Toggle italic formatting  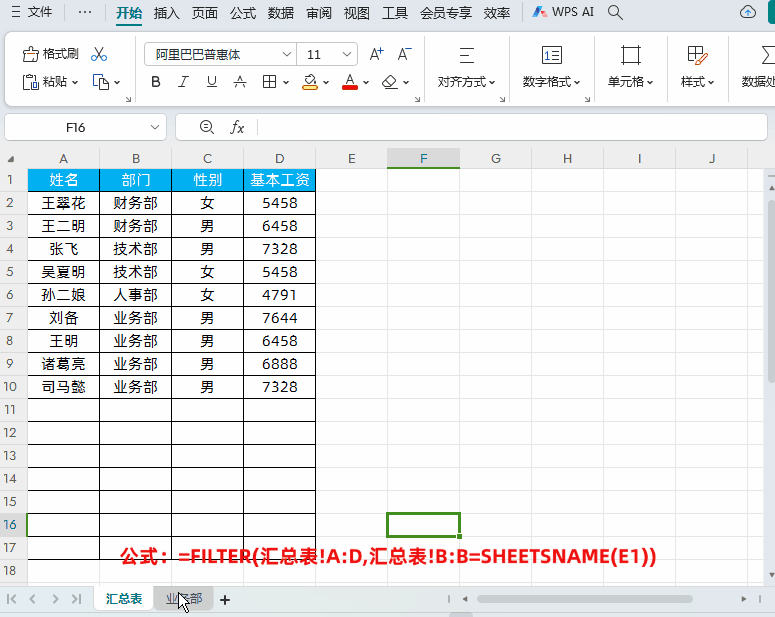pyautogui.click(x=183, y=82)
